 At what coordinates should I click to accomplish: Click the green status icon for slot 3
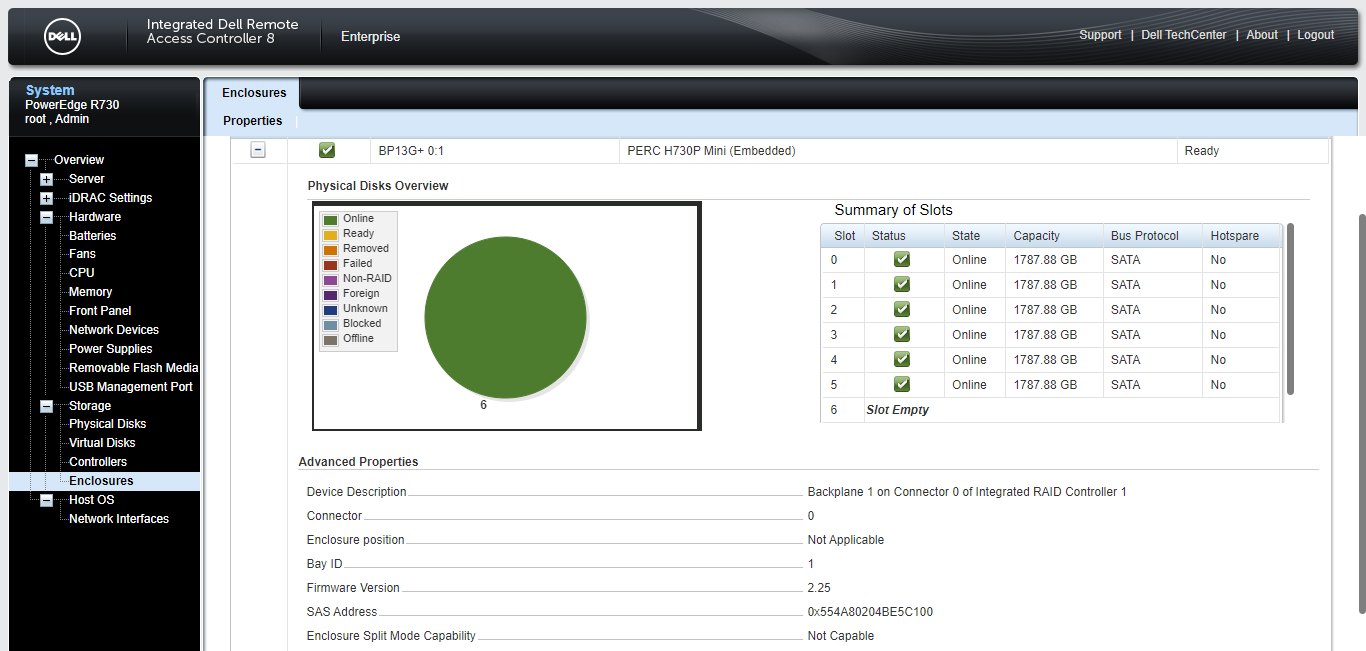coord(902,334)
